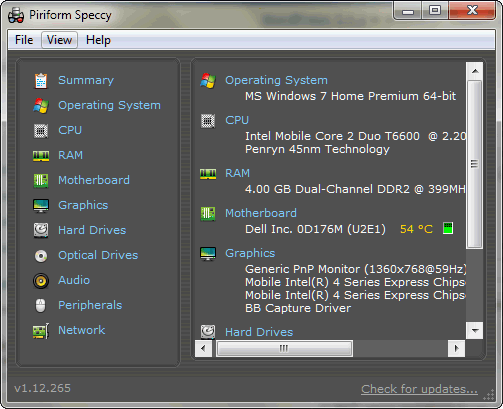Click the Motherboard icon in sidebar
This screenshot has width=503, height=409.
[41, 181]
